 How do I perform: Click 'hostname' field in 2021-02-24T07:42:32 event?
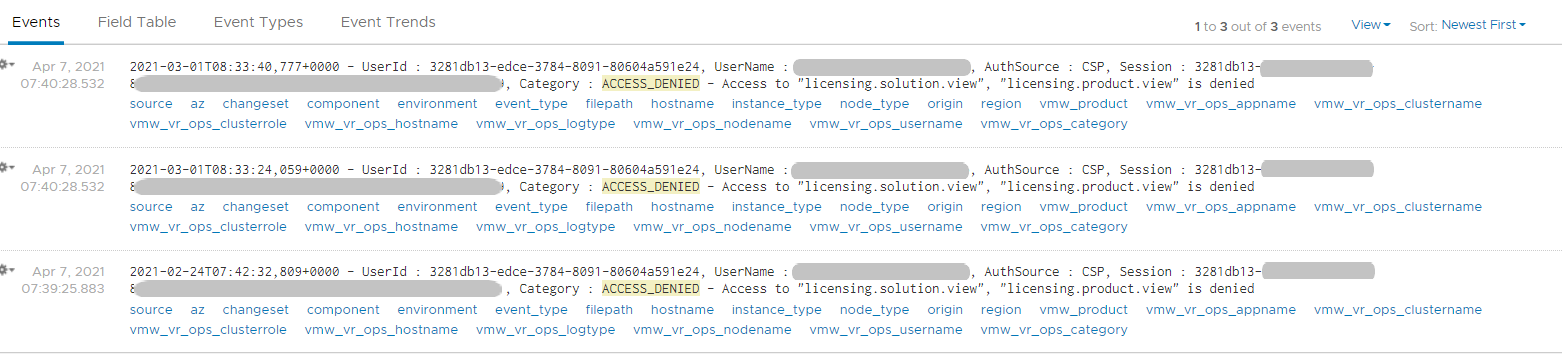click(682, 309)
